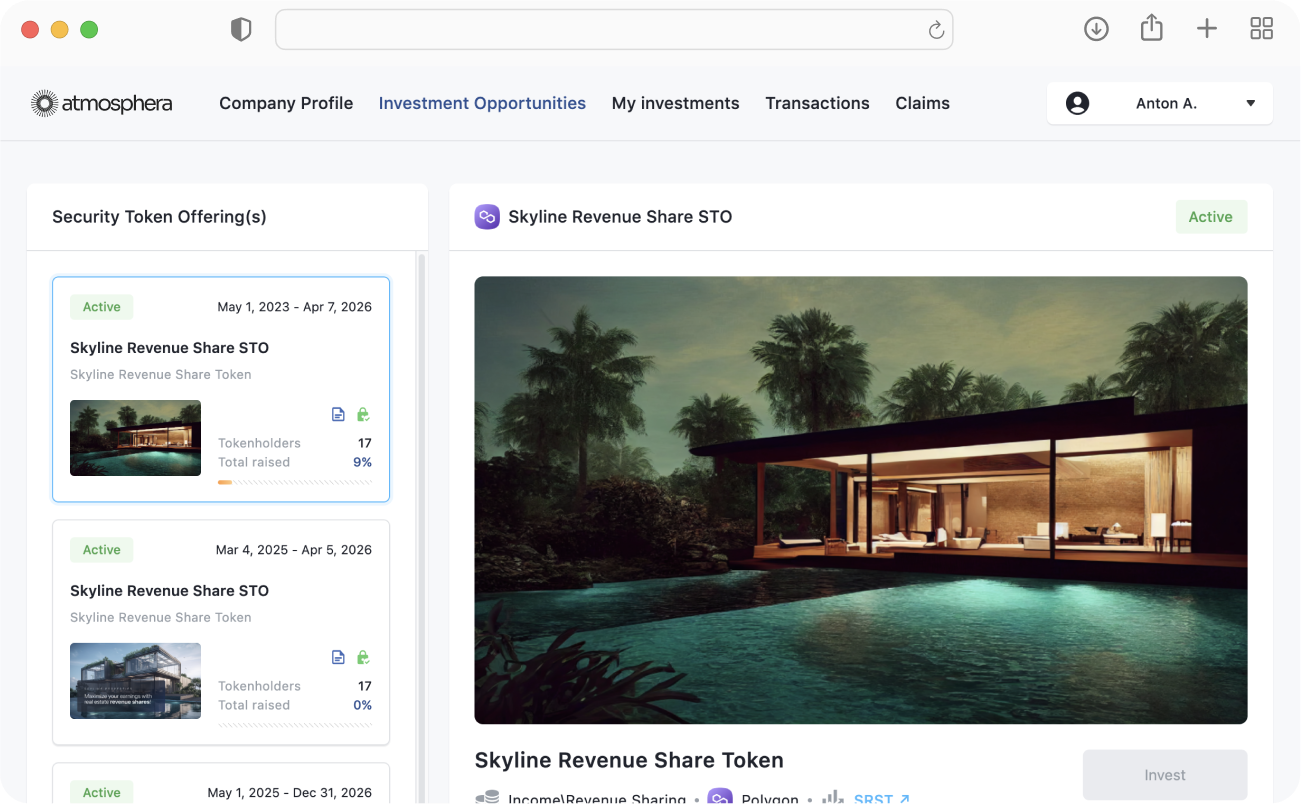The height and width of the screenshot is (804, 1301).
Task: Reload the page with refresh icon
Action: pyautogui.click(x=936, y=30)
